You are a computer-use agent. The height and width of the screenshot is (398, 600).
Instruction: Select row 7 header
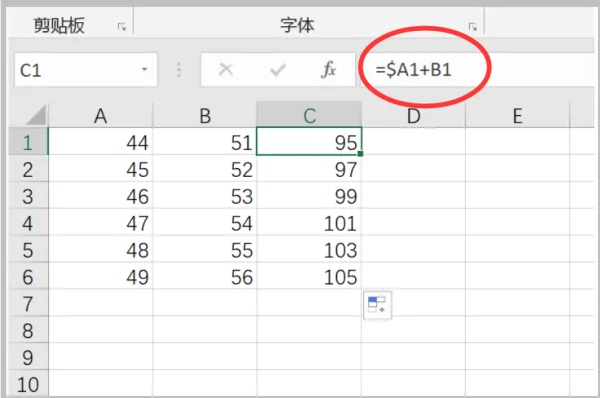(x=28, y=303)
